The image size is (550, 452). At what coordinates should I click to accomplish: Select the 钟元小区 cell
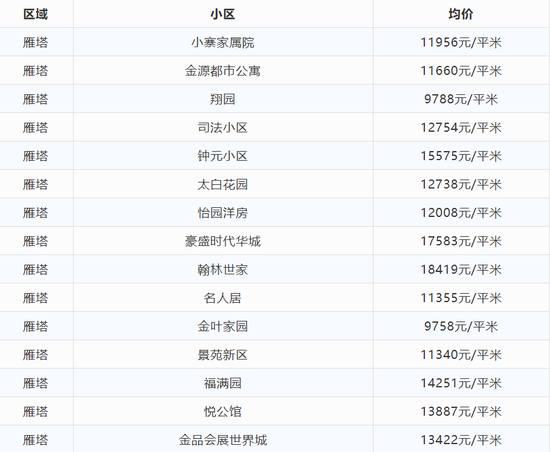pyautogui.click(x=223, y=156)
